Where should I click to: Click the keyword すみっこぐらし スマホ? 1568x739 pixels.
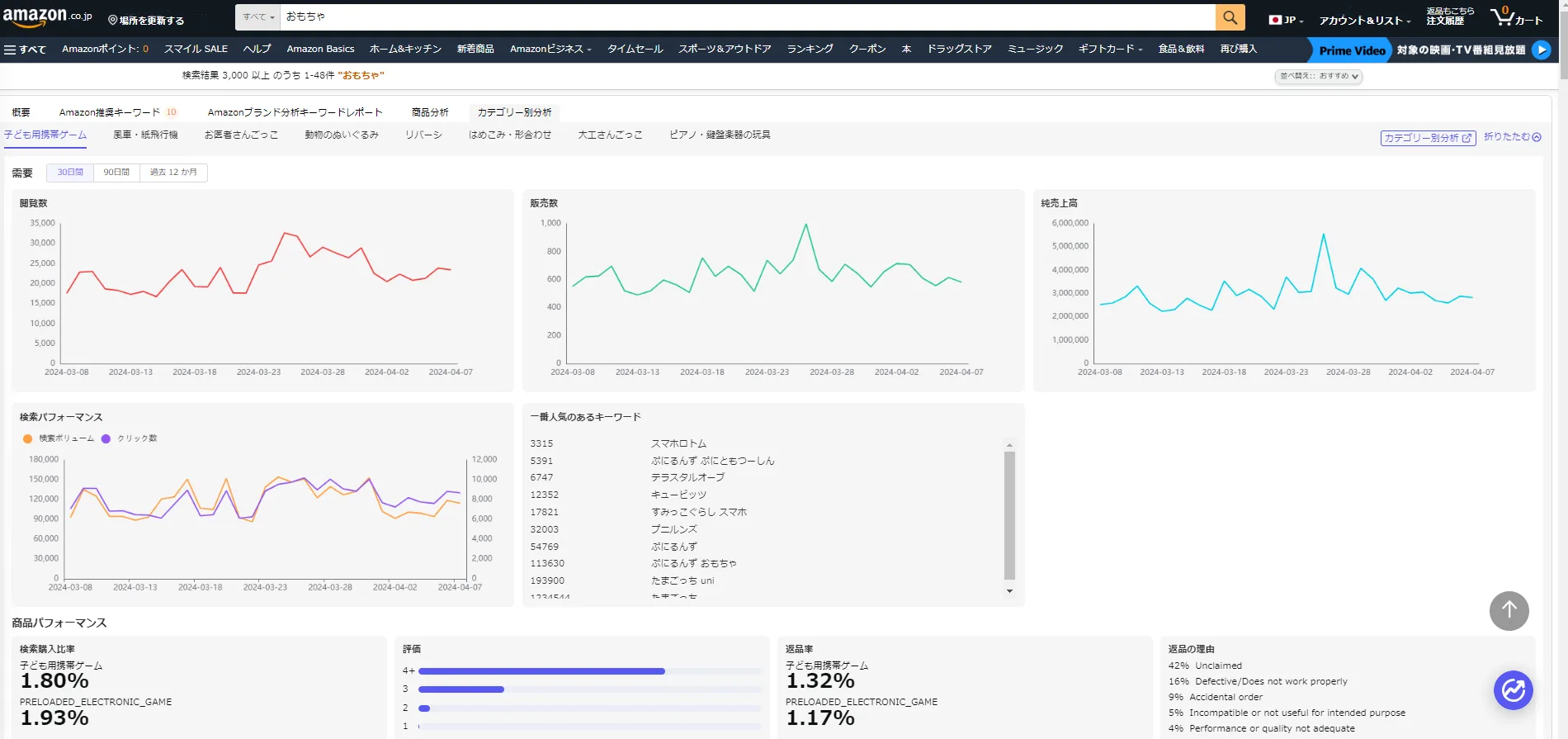point(699,513)
